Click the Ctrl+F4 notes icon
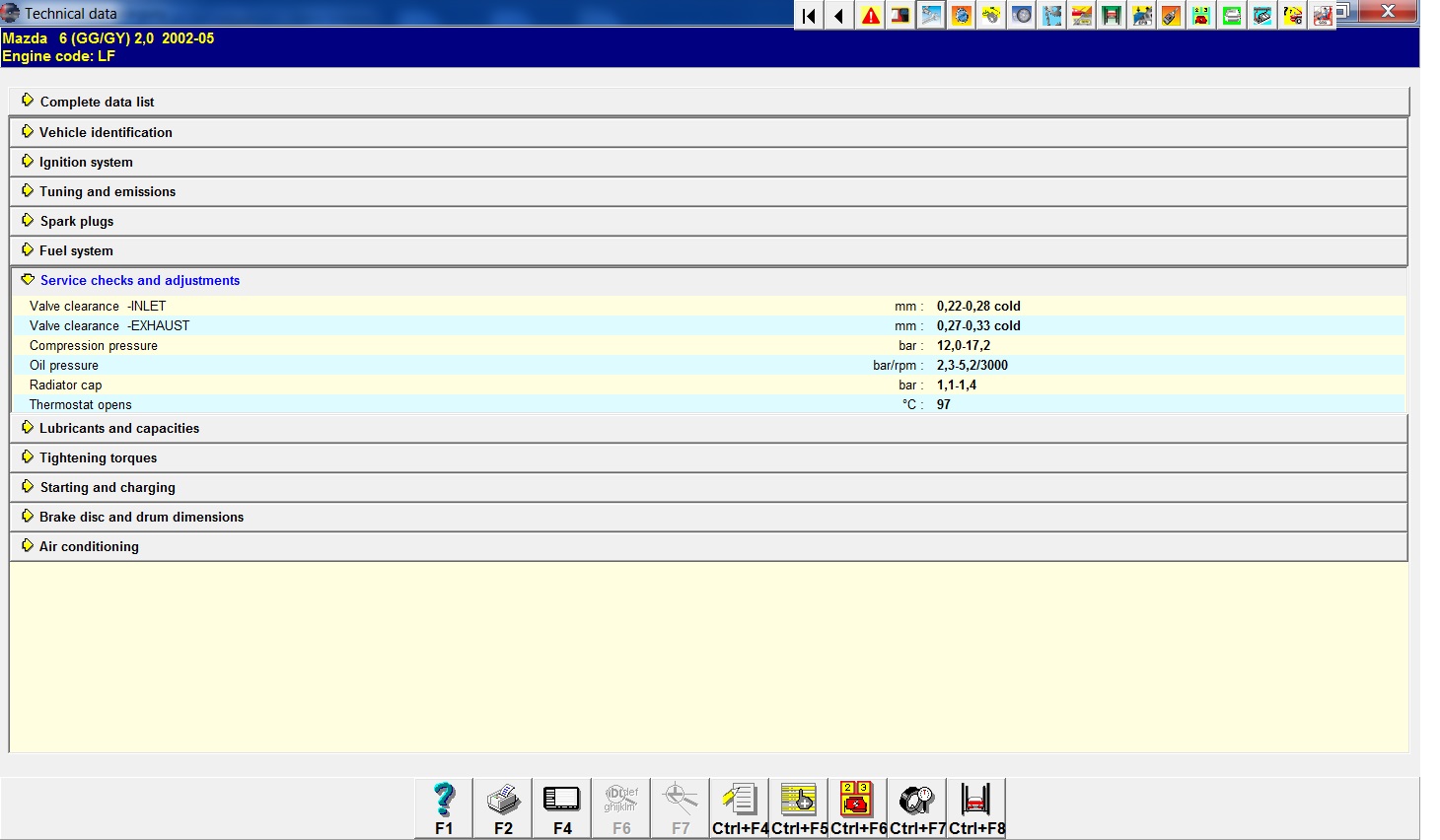Viewport: 1440px width, 840px height. tap(740, 807)
